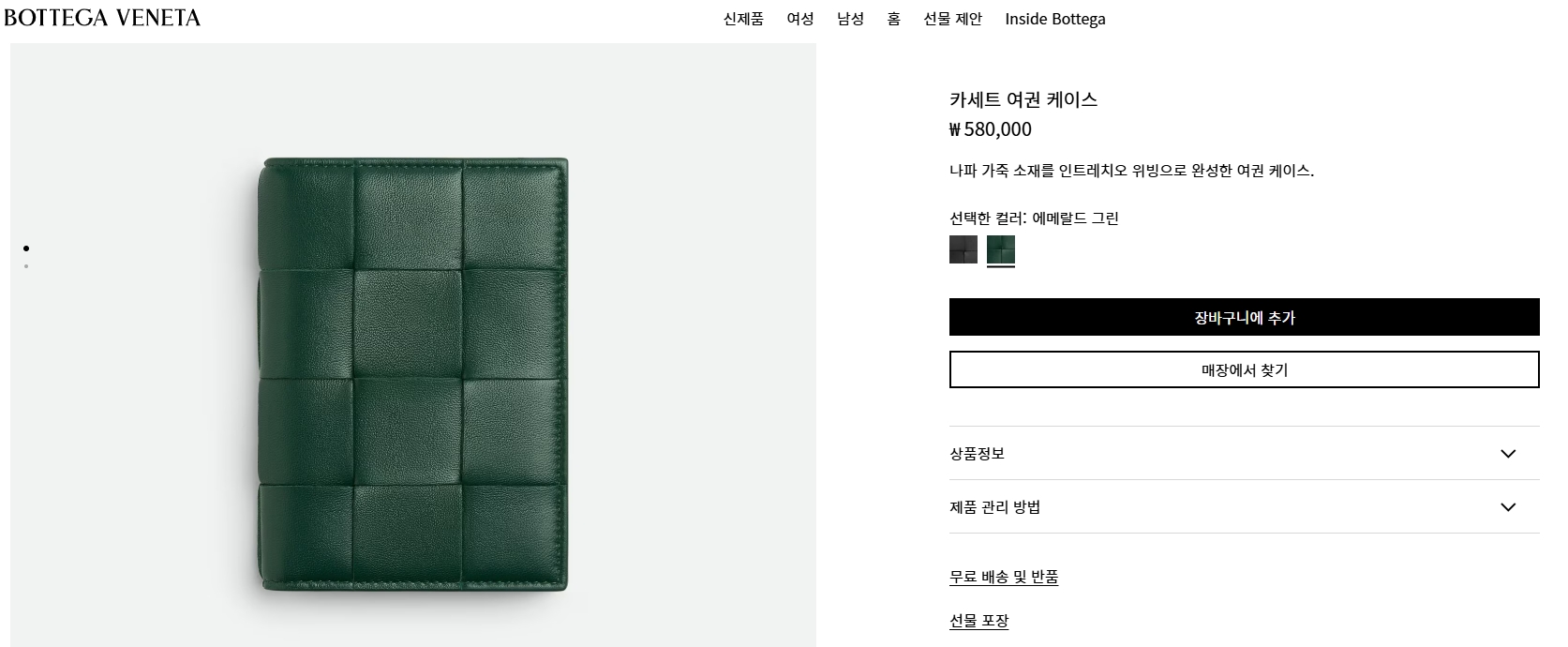Open the 상품정보 section
1568x647 pixels.
click(x=1245, y=454)
